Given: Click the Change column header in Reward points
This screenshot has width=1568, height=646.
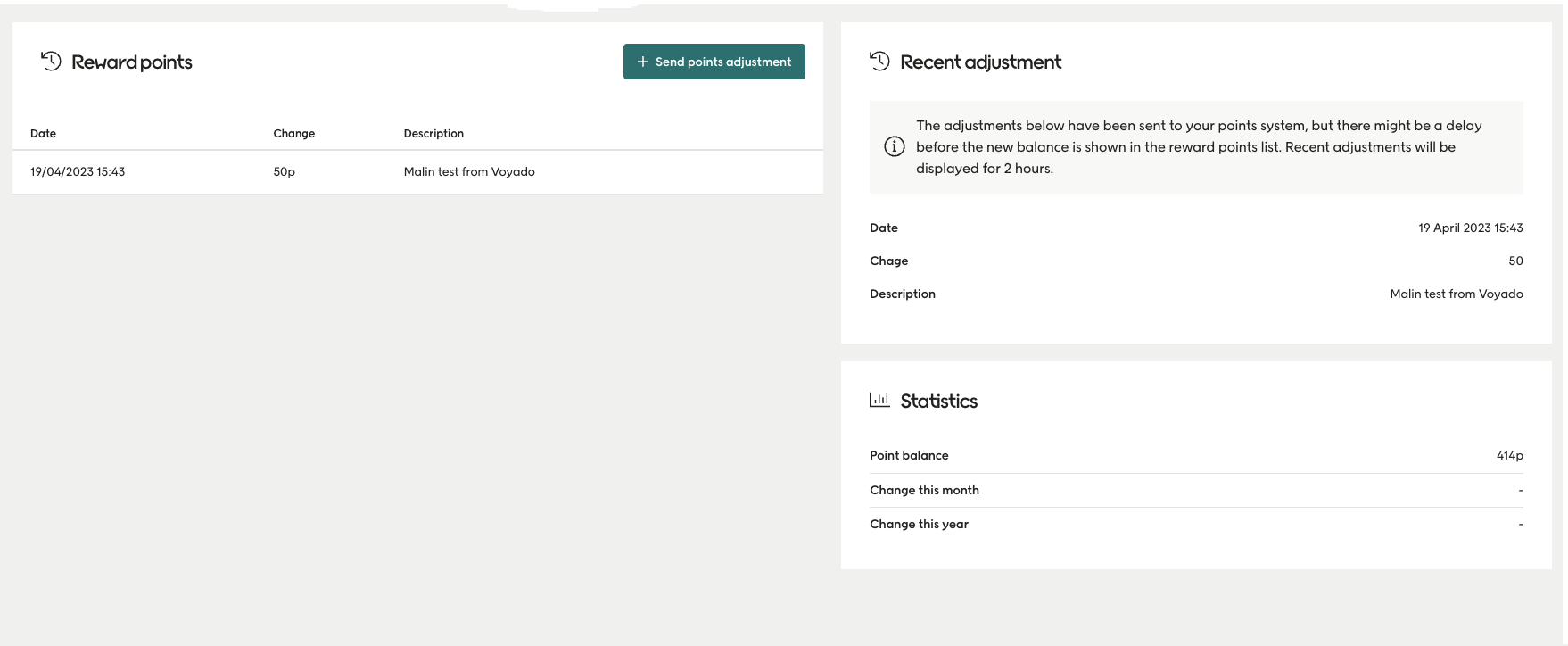Looking at the screenshot, I should point(294,134).
